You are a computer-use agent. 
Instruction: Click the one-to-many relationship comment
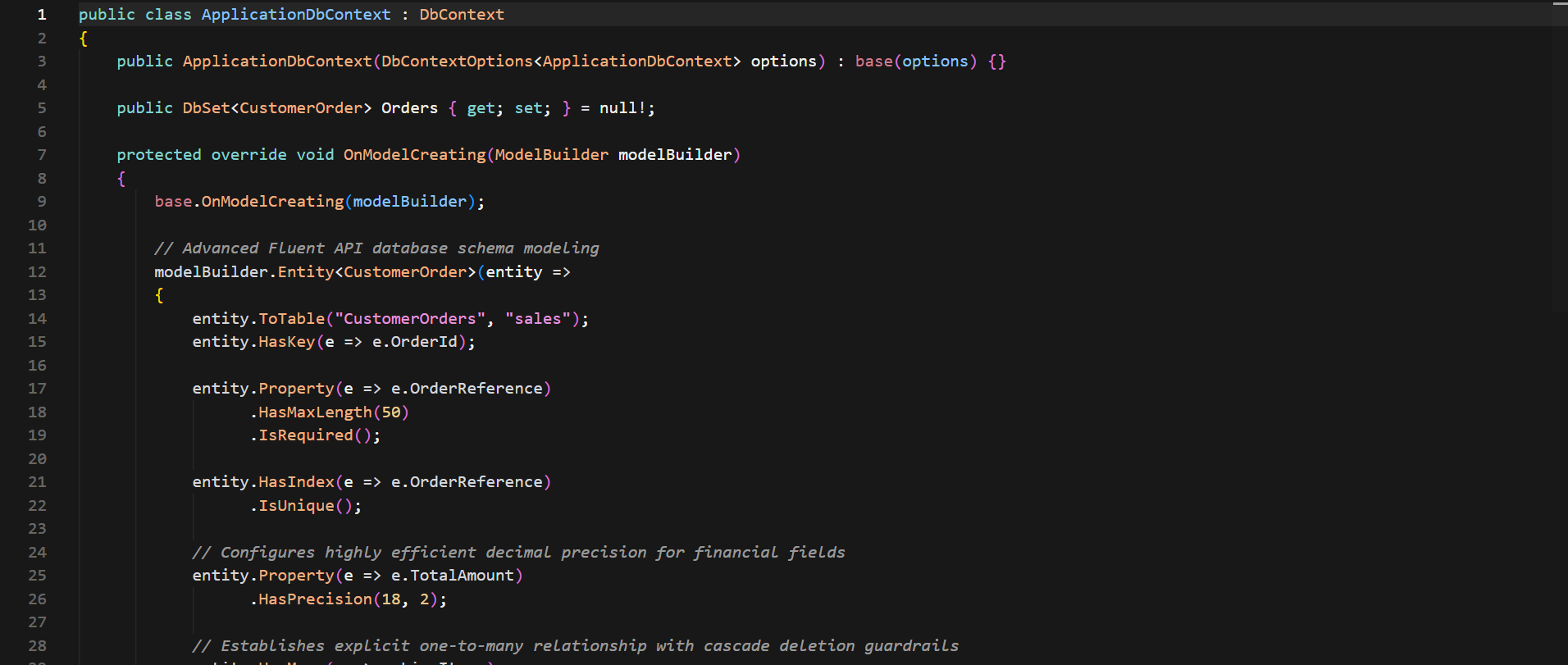click(575, 646)
